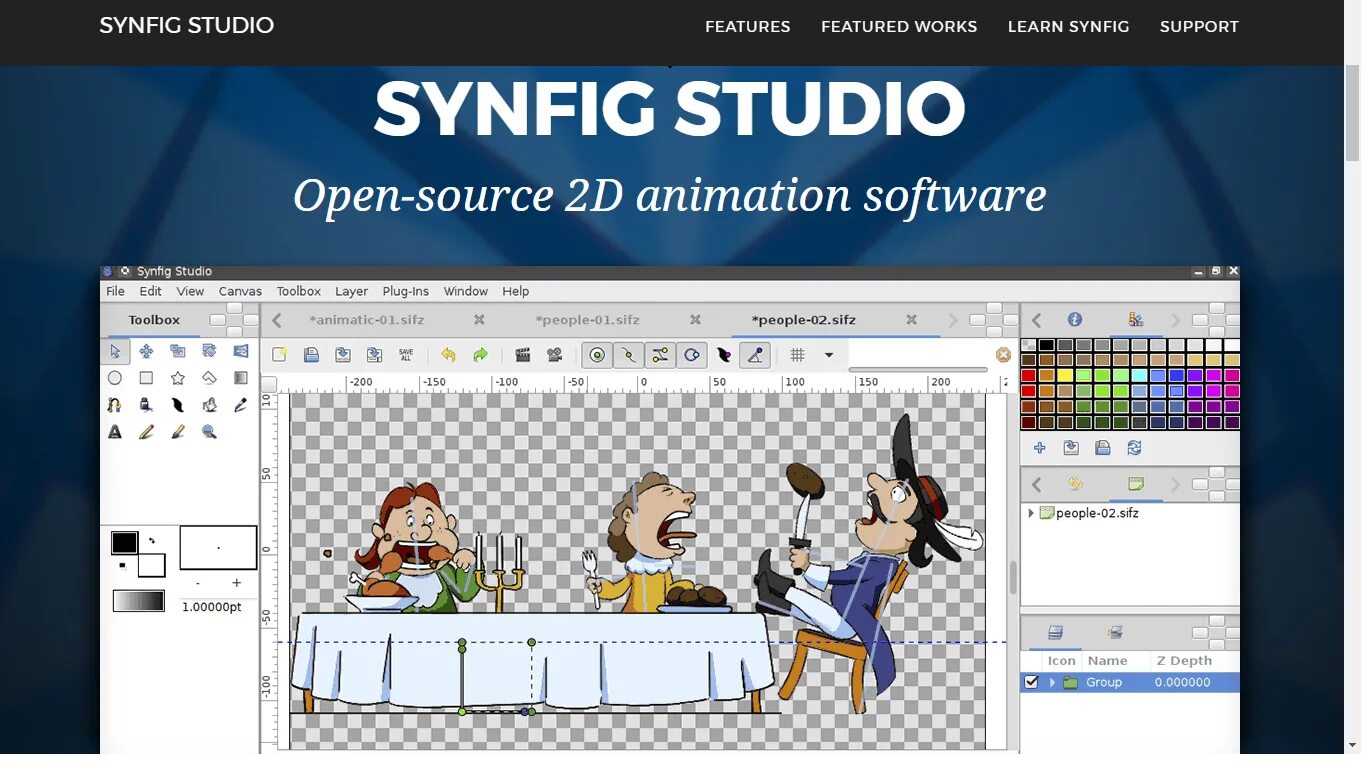Click the white fill color swatch

point(151,565)
